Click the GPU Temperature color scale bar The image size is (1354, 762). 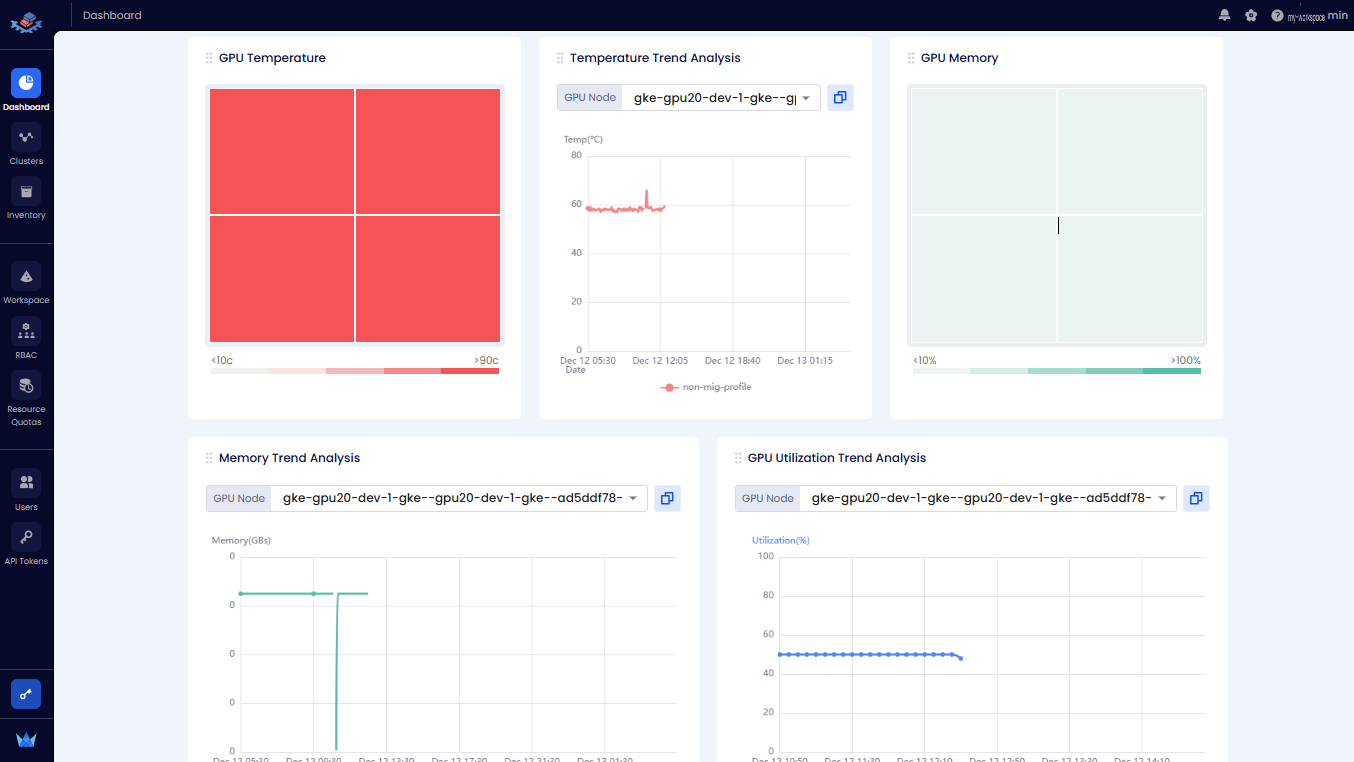pyautogui.click(x=354, y=371)
